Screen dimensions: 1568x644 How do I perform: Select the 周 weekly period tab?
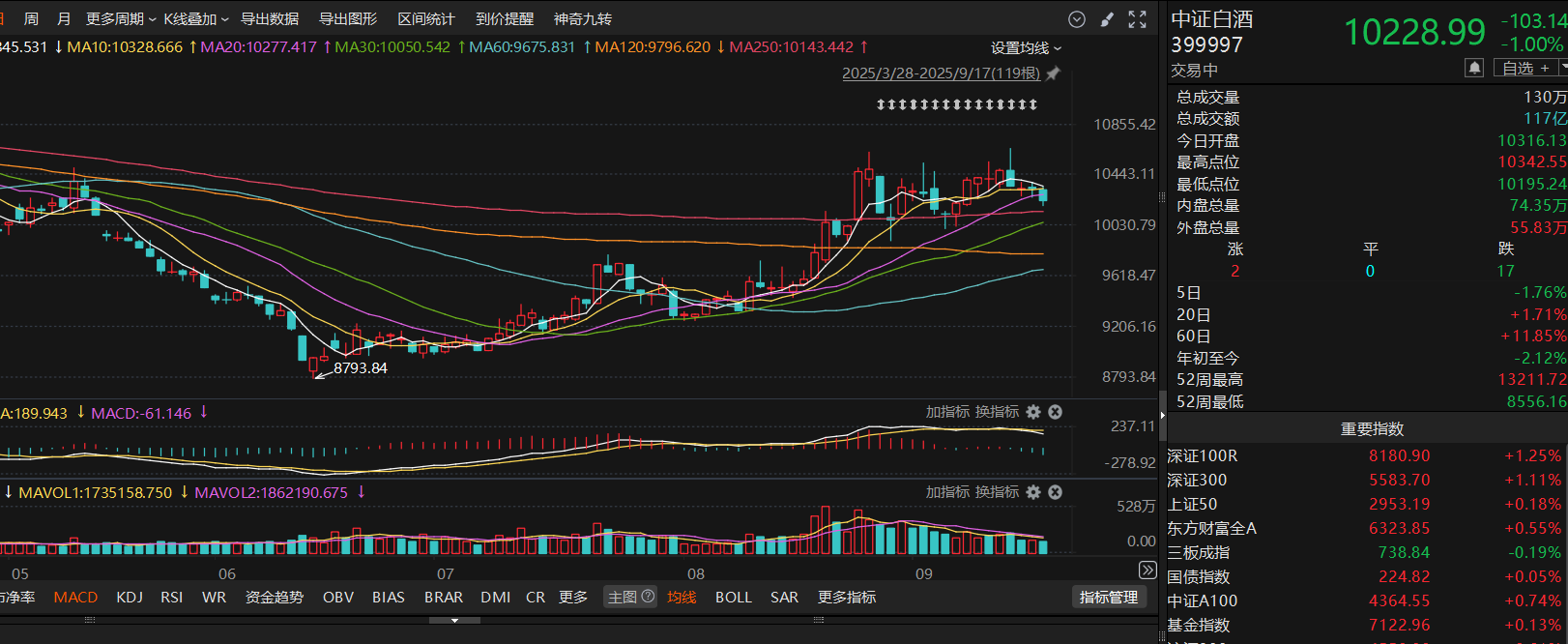tap(31, 19)
